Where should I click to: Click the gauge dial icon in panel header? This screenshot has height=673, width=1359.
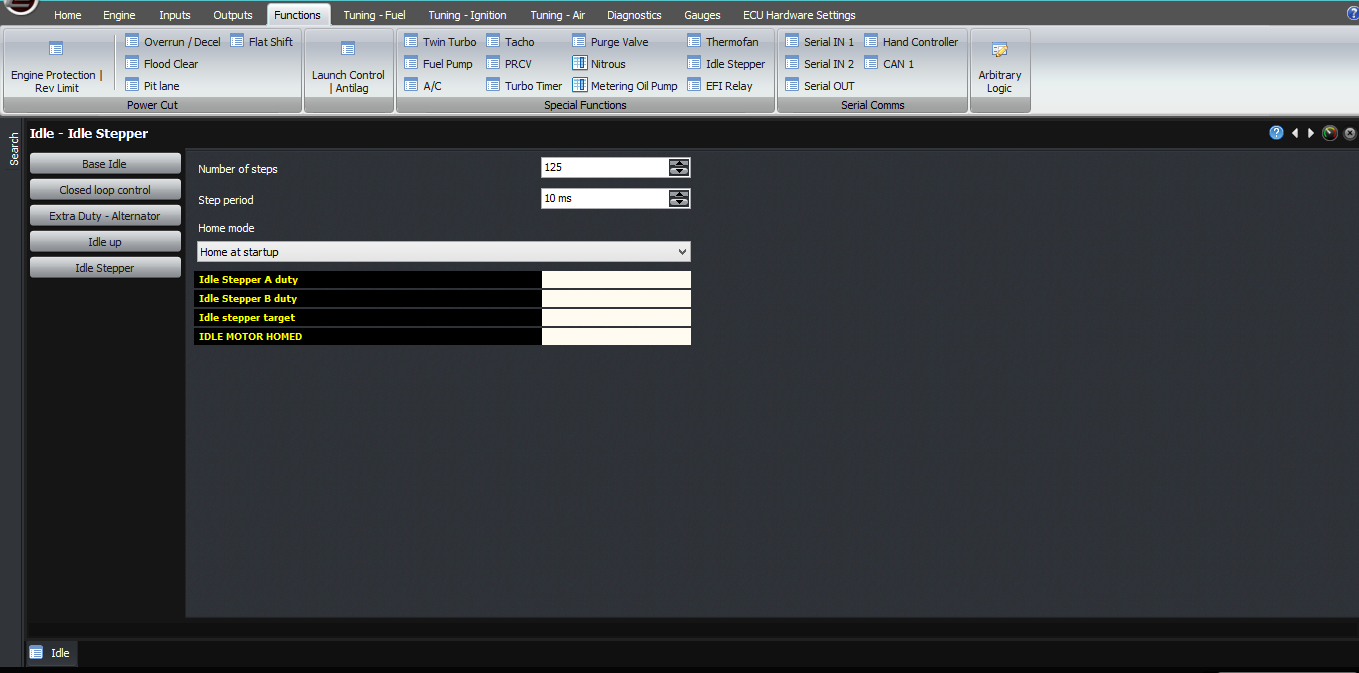point(1330,133)
